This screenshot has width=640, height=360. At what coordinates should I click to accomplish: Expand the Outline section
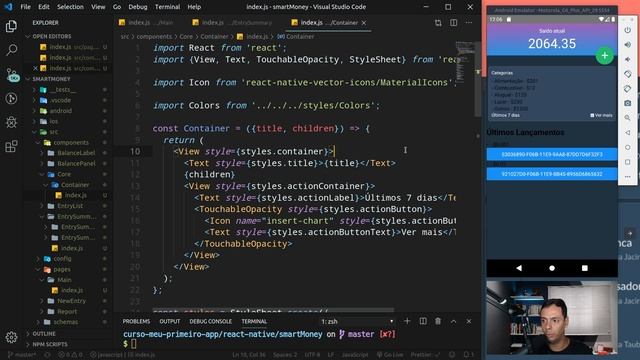point(44,334)
